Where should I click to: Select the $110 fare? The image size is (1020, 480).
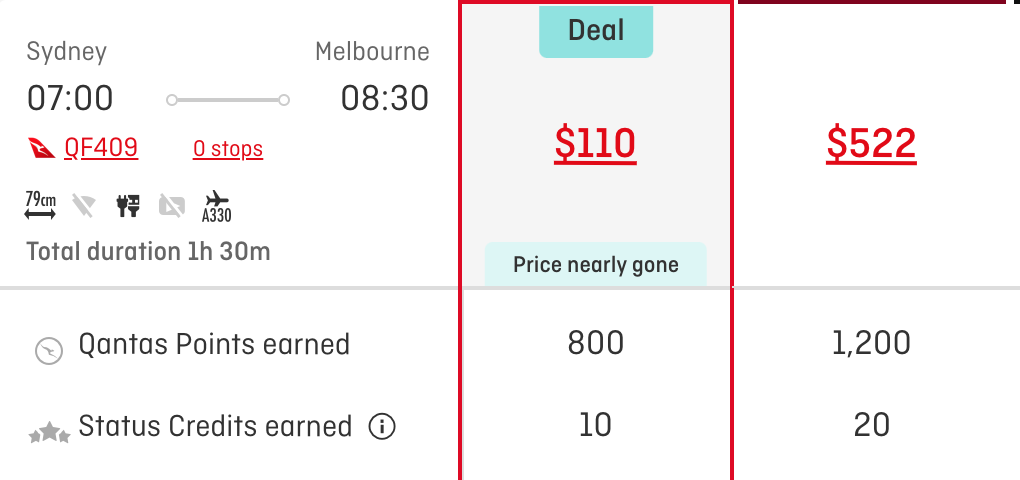[595, 143]
